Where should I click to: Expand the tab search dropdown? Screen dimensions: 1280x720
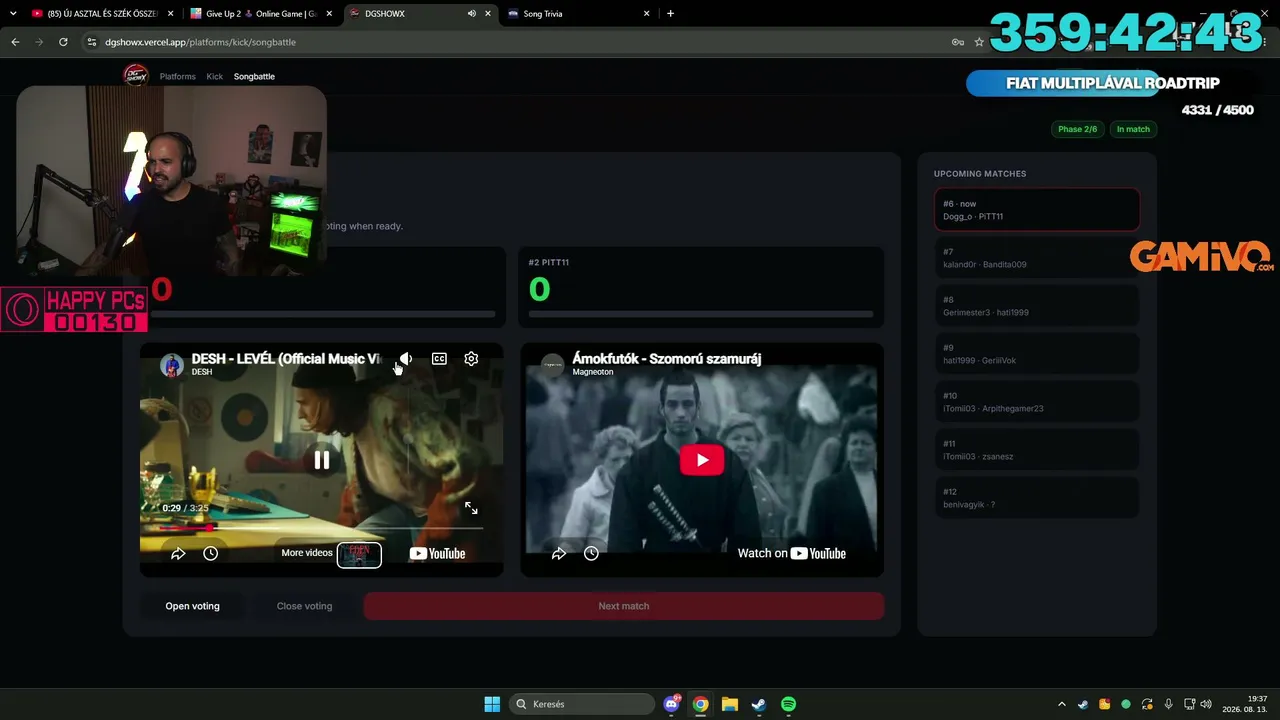(x=13, y=14)
